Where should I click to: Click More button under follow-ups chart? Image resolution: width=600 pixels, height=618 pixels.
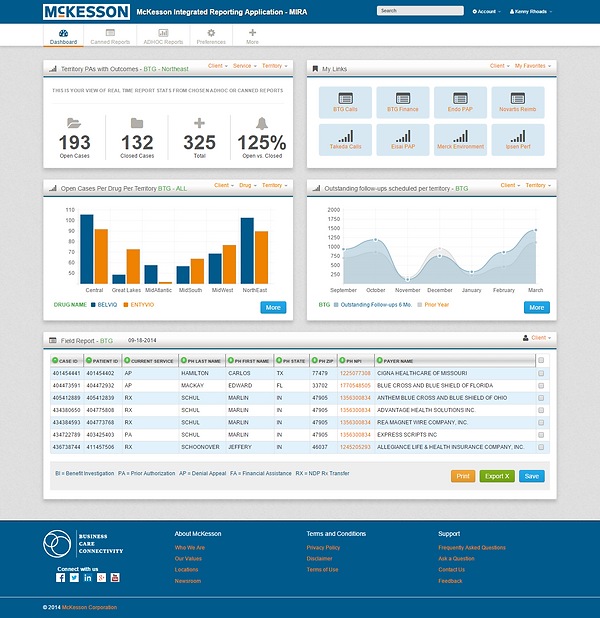tap(537, 307)
